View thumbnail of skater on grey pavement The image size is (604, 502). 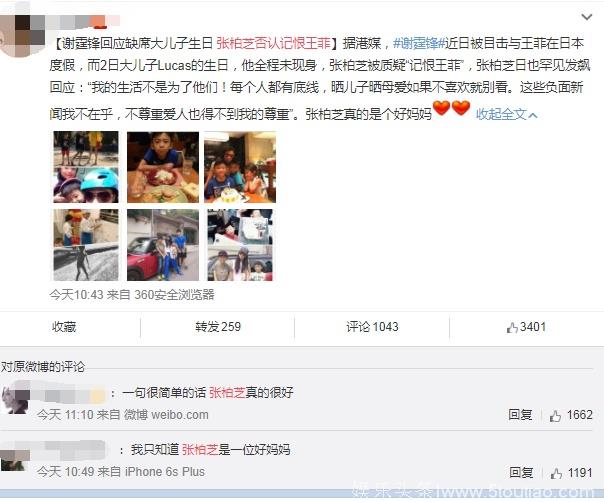point(86,245)
